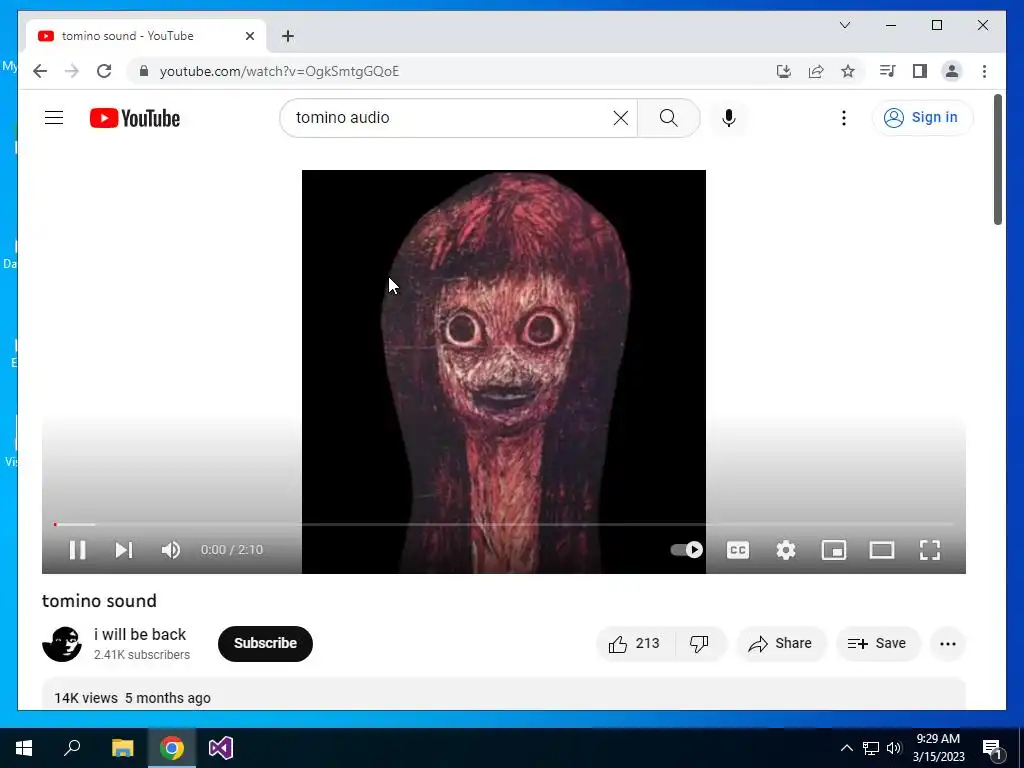Like the video with 213 likes
This screenshot has height=768, width=1024.
[635, 643]
